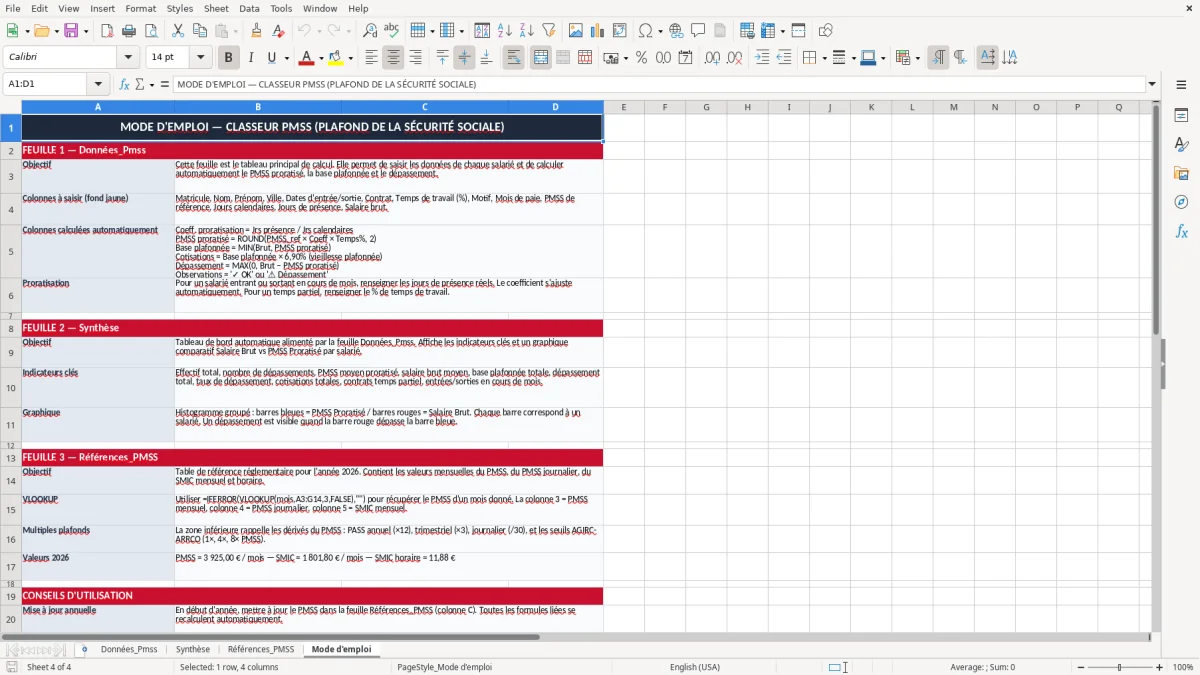Switch to the Données_Pmss sheet tab
This screenshot has height=675, width=1200.
point(129,649)
